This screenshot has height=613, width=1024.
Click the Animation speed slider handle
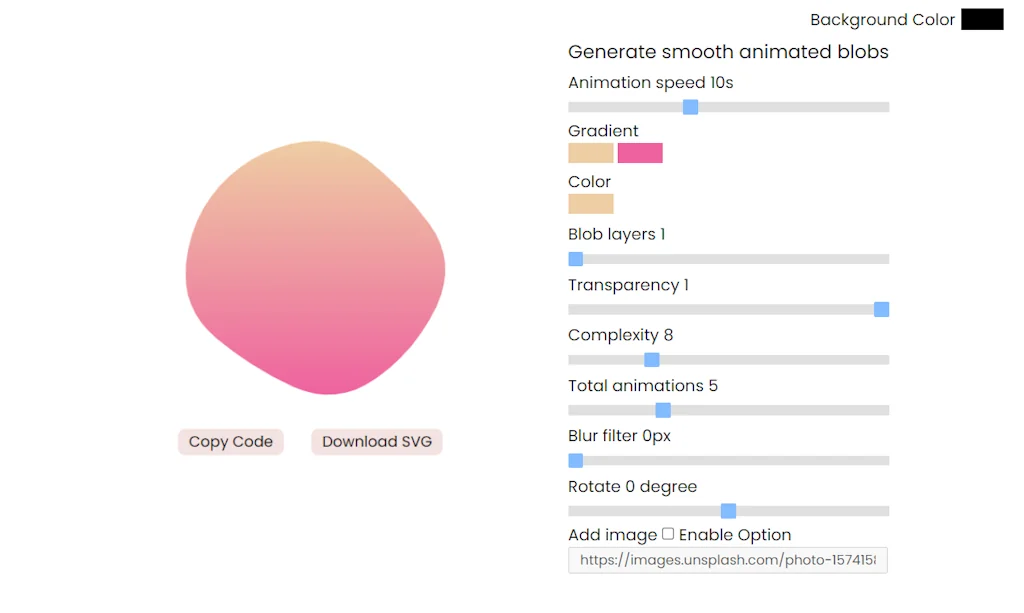[x=690, y=107]
